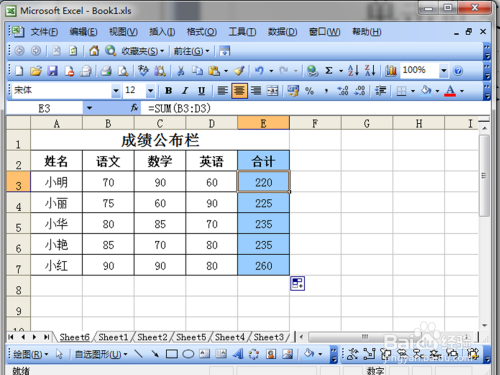Click the formula bar showing =SUM(B3:D3)
The image size is (500, 375).
pyautogui.click(x=315, y=108)
